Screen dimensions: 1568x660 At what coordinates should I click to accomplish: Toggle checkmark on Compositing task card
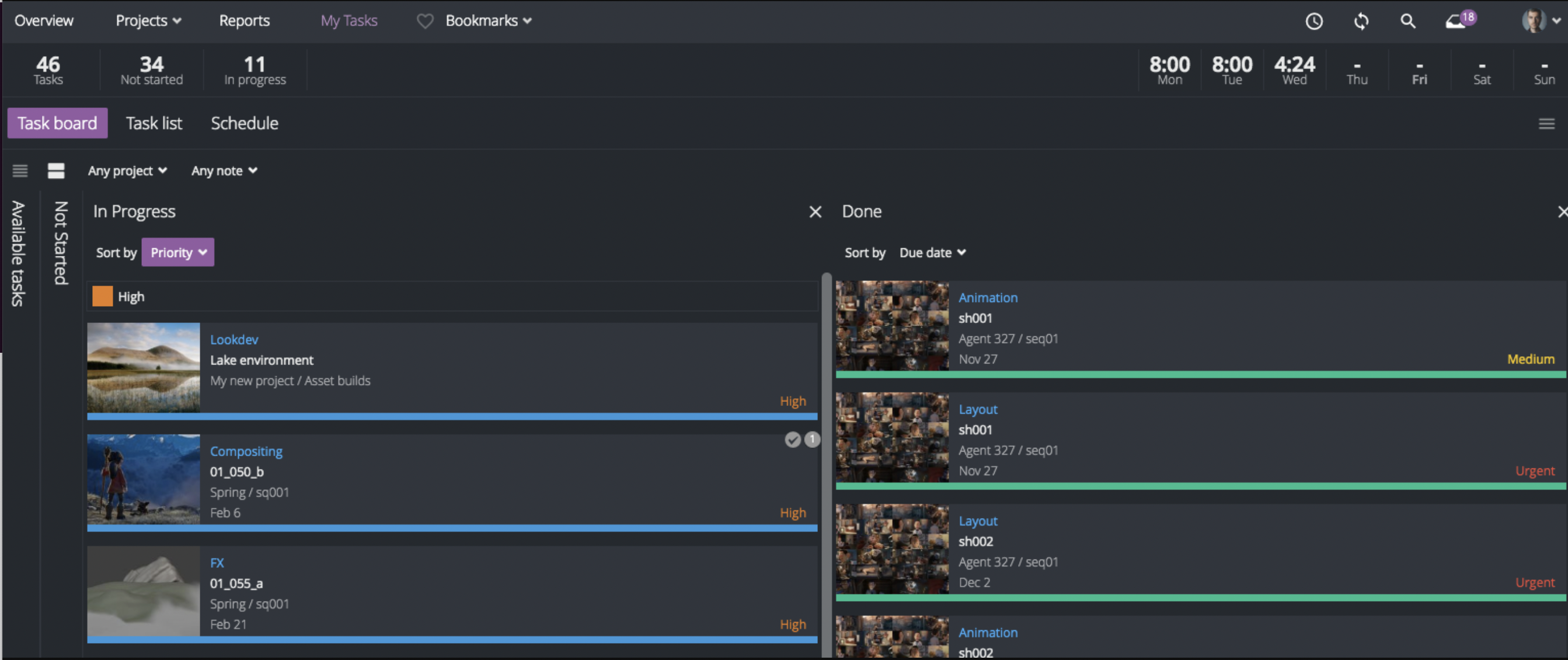(792, 440)
